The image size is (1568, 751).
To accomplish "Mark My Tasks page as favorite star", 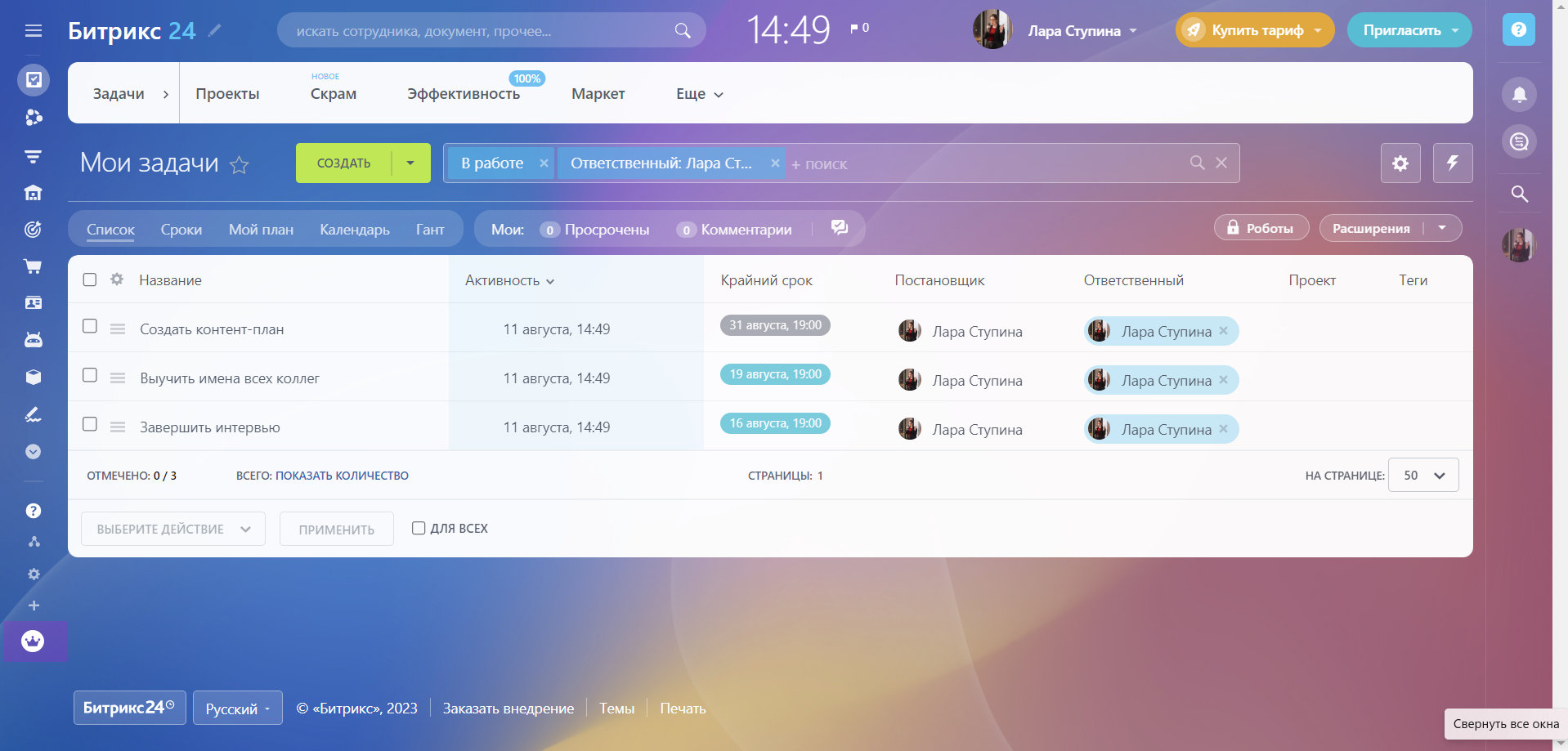I will pyautogui.click(x=239, y=165).
